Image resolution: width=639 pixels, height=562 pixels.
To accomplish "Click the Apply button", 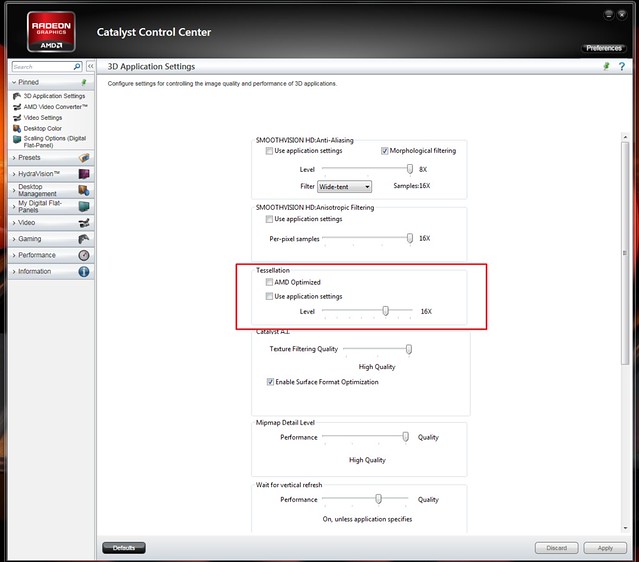I will click(x=604, y=548).
